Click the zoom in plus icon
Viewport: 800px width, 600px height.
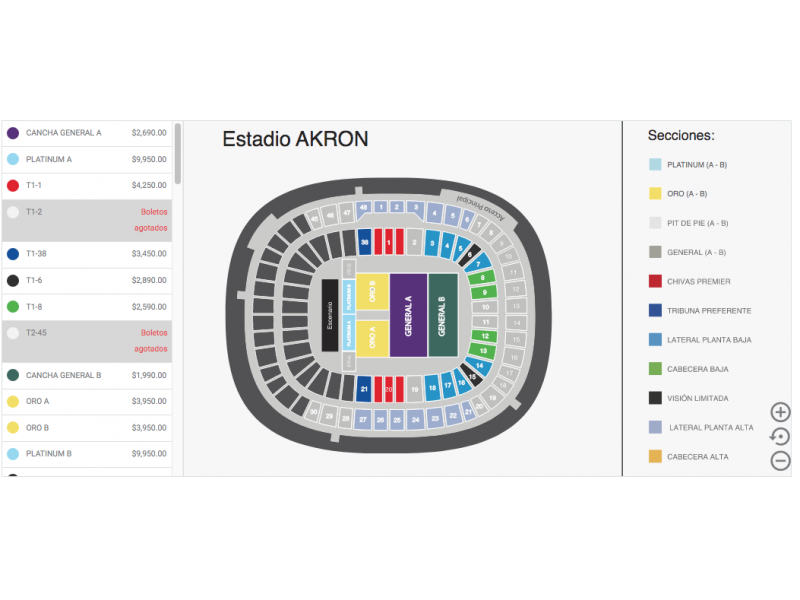pos(780,412)
